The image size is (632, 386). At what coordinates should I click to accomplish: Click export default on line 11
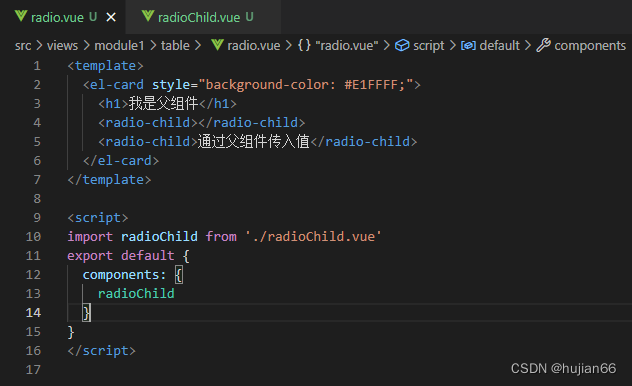click(x=121, y=255)
